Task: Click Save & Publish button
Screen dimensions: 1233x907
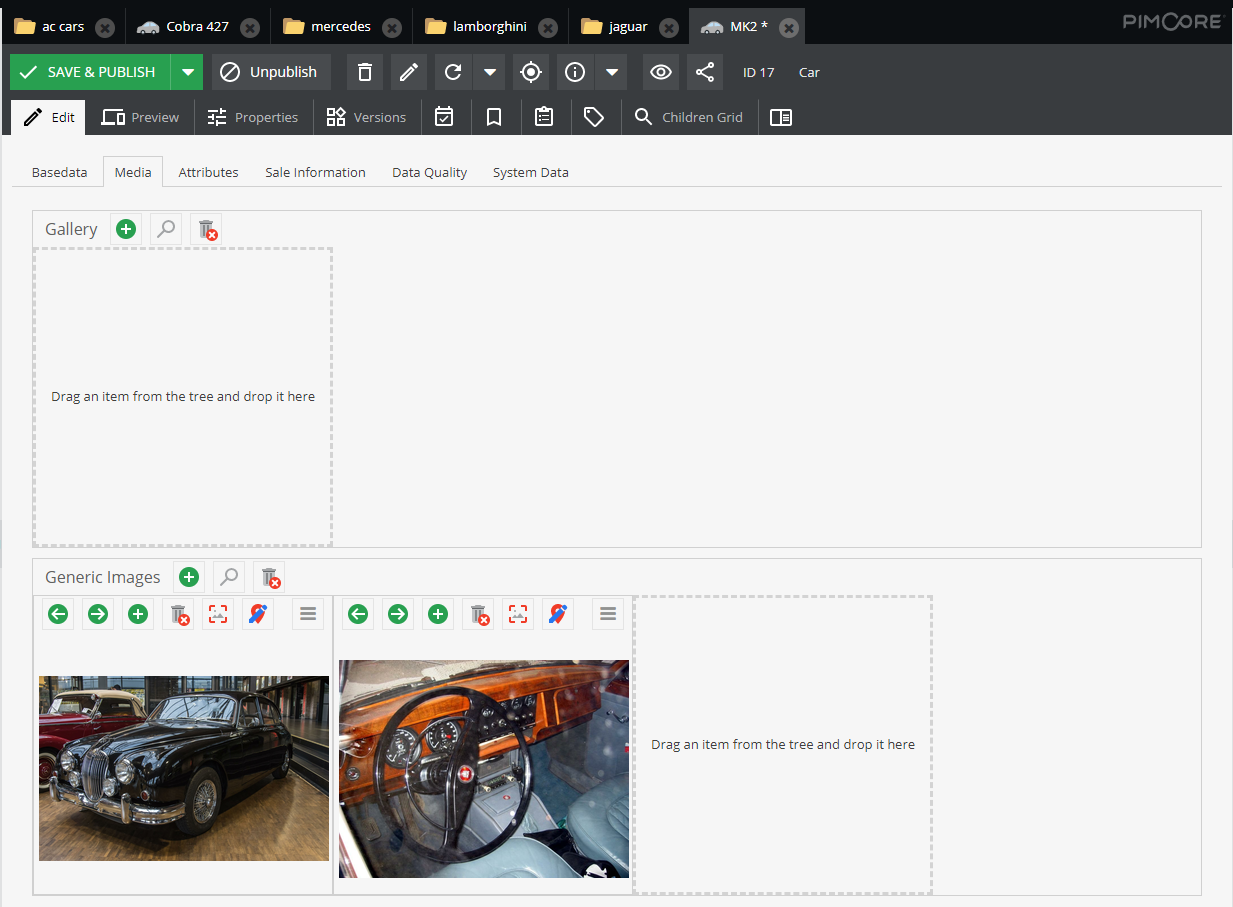Action: tap(90, 72)
